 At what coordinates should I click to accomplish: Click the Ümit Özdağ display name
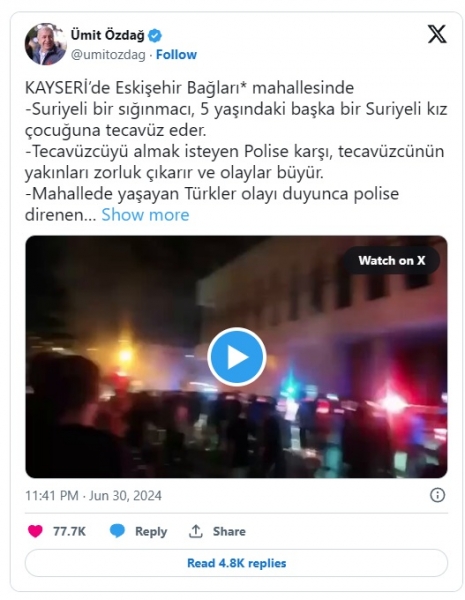[108, 35]
